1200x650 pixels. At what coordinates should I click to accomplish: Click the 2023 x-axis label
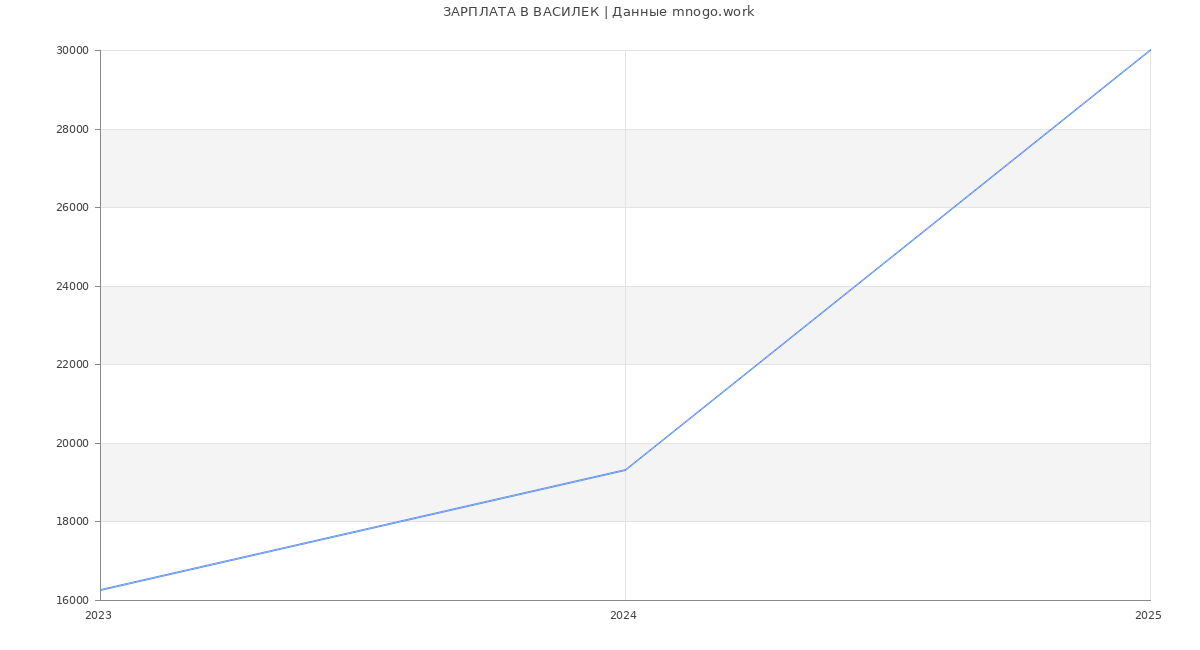(98, 616)
